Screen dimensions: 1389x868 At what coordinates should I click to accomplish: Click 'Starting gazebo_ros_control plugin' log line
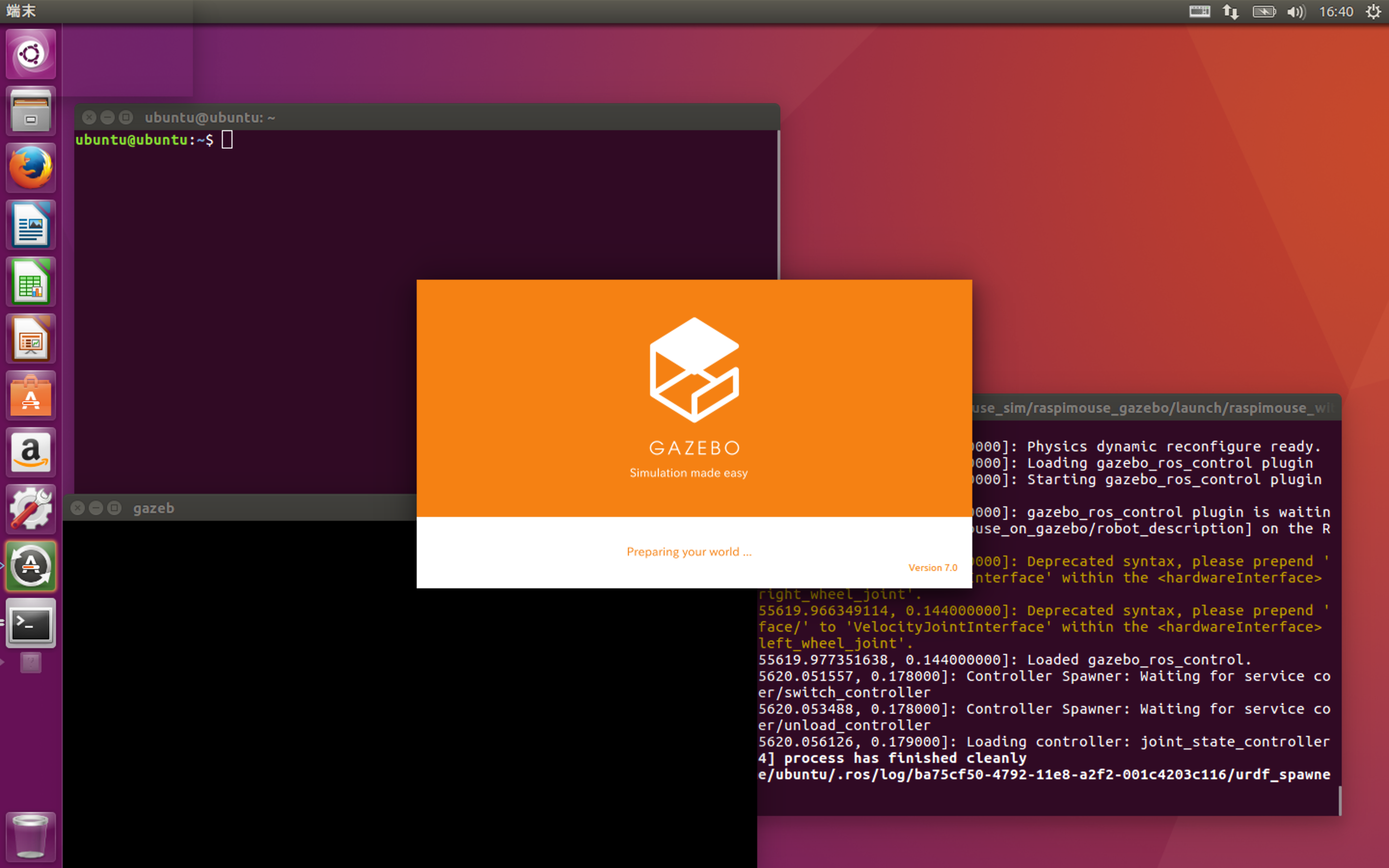[x=1174, y=480]
